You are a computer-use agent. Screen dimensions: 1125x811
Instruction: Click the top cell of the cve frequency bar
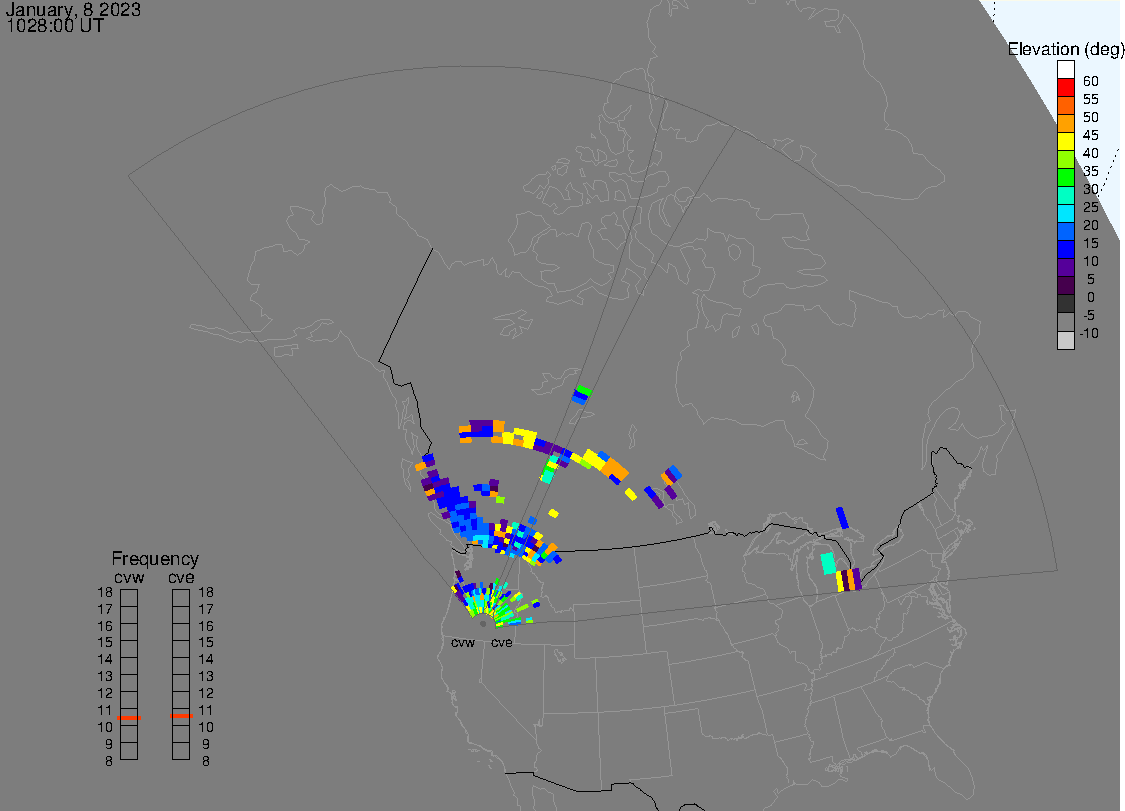point(181,598)
